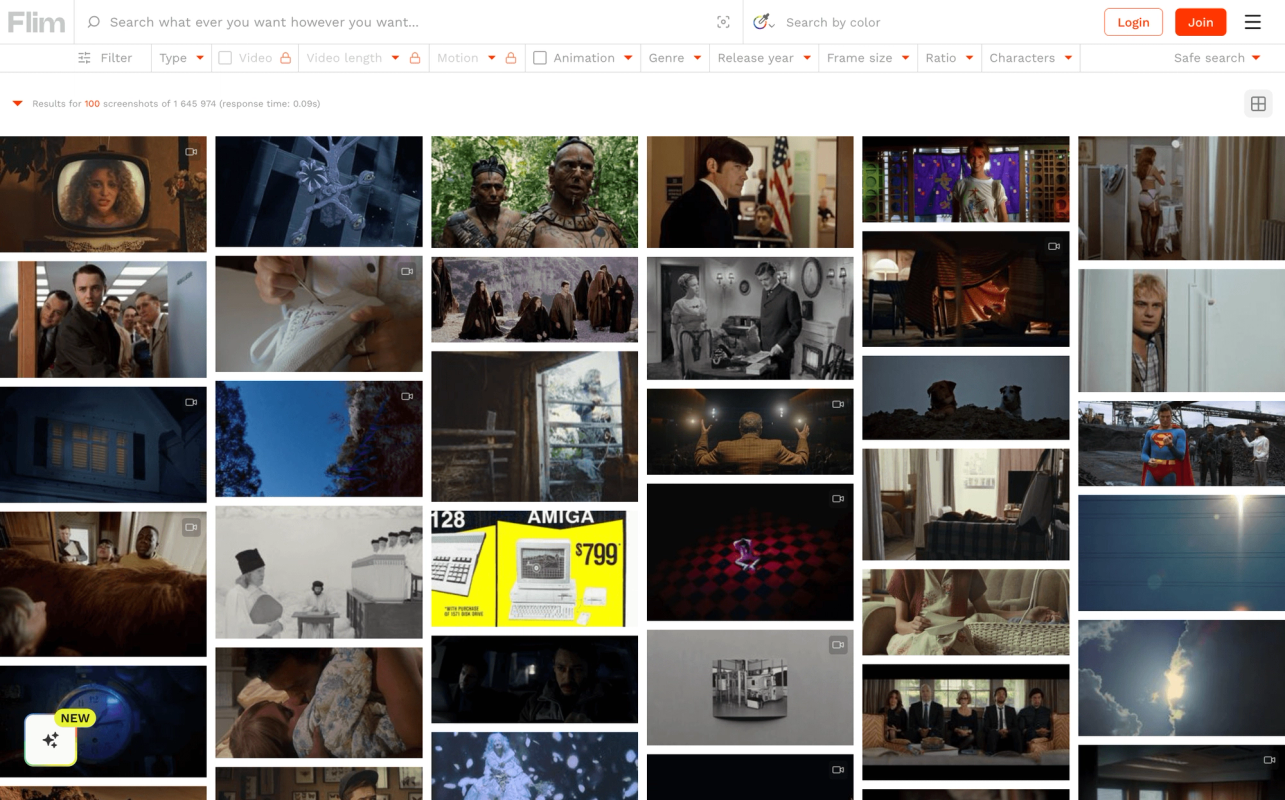Click video camera icon on red checkered floor thumbnail
Screen dimensions: 1285x800
pyautogui.click(x=838, y=499)
